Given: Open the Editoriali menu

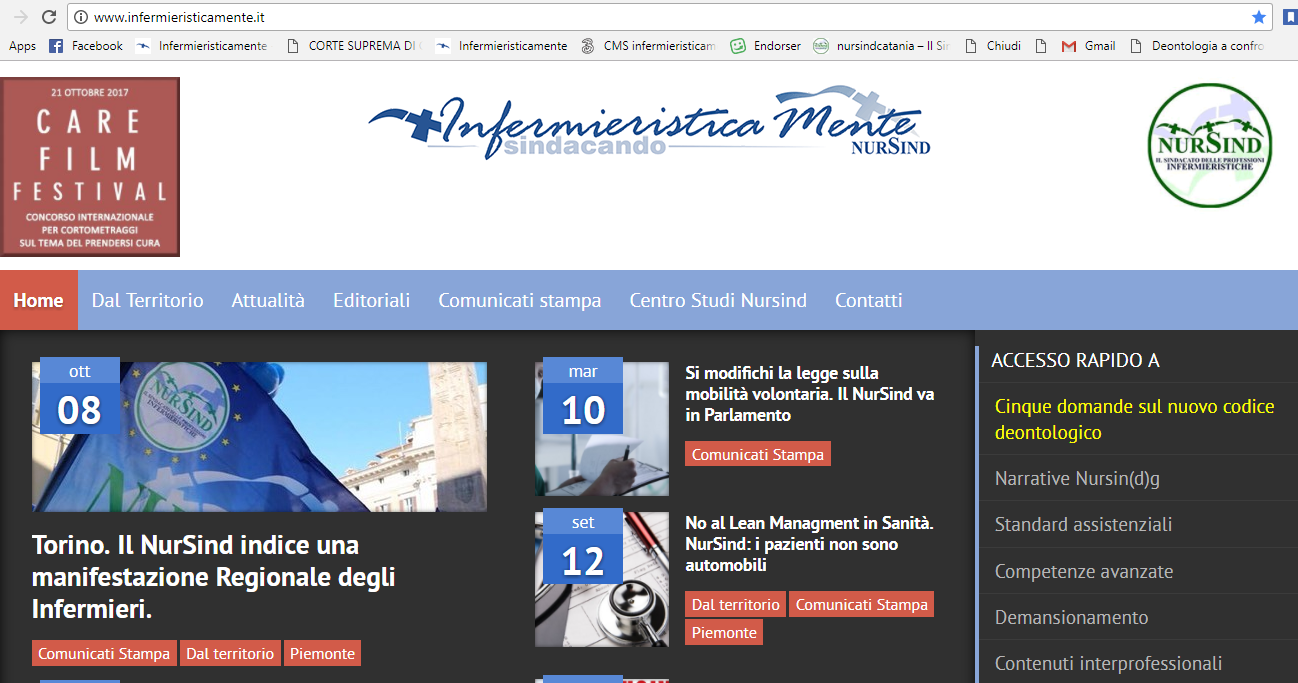Looking at the screenshot, I should [372, 300].
